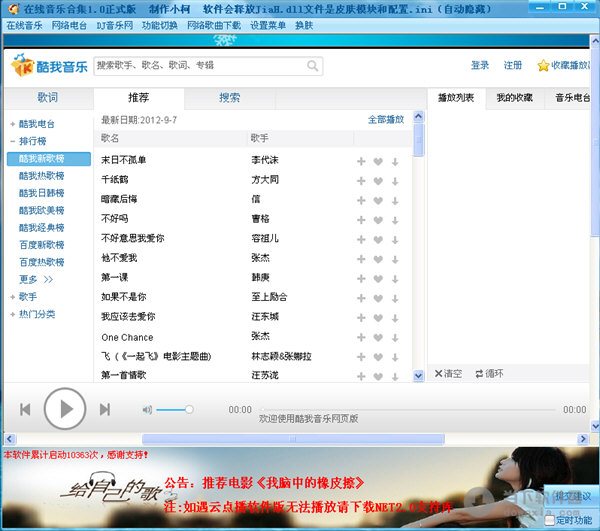Screen dimensions: 600x531
Task: Mute audio with the speaker icon
Action: tap(147, 410)
